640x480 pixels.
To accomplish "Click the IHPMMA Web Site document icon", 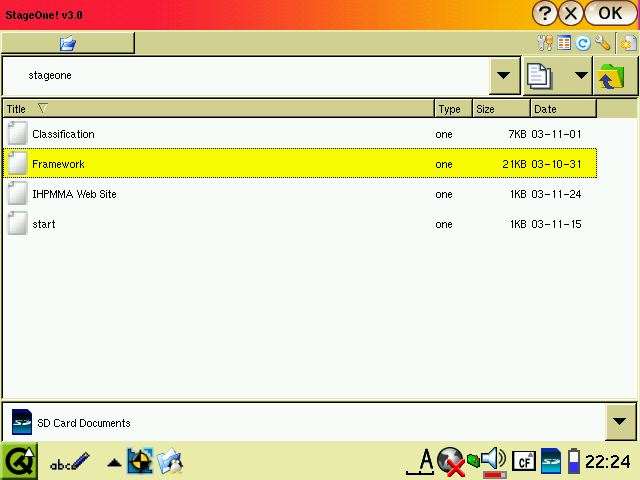I will 18,193.
